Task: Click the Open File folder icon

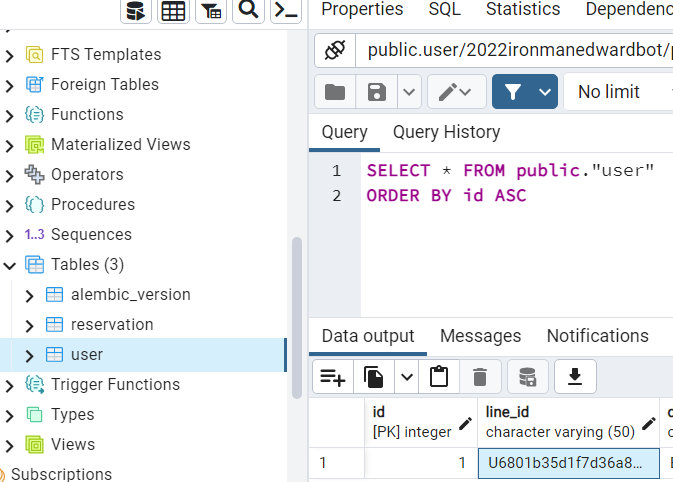Action: [335, 92]
